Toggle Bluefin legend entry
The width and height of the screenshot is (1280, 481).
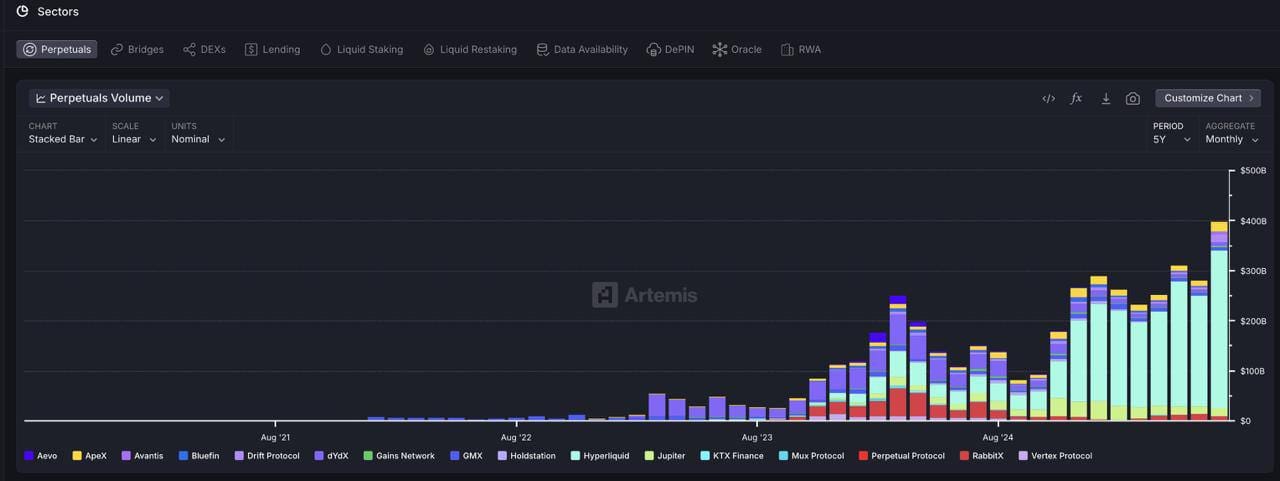tap(199, 456)
